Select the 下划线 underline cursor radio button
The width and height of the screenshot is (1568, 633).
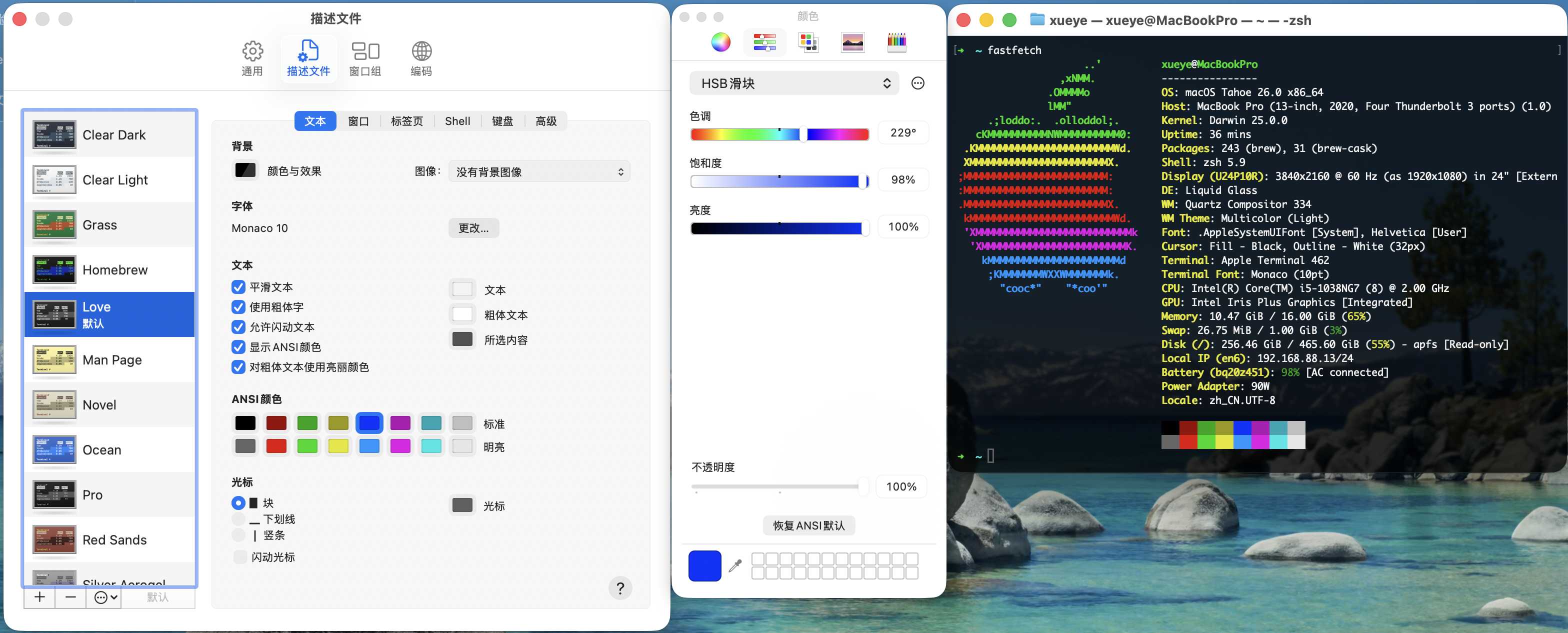pyautogui.click(x=238, y=519)
